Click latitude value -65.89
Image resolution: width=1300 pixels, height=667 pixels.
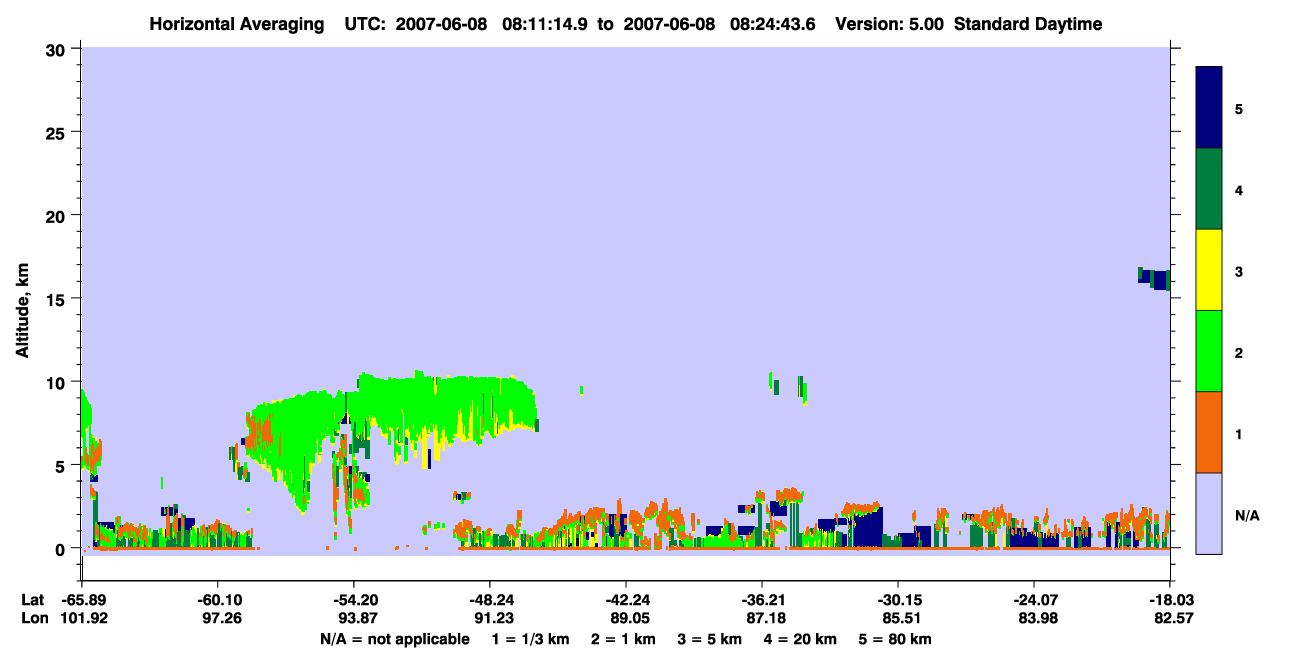(82, 600)
